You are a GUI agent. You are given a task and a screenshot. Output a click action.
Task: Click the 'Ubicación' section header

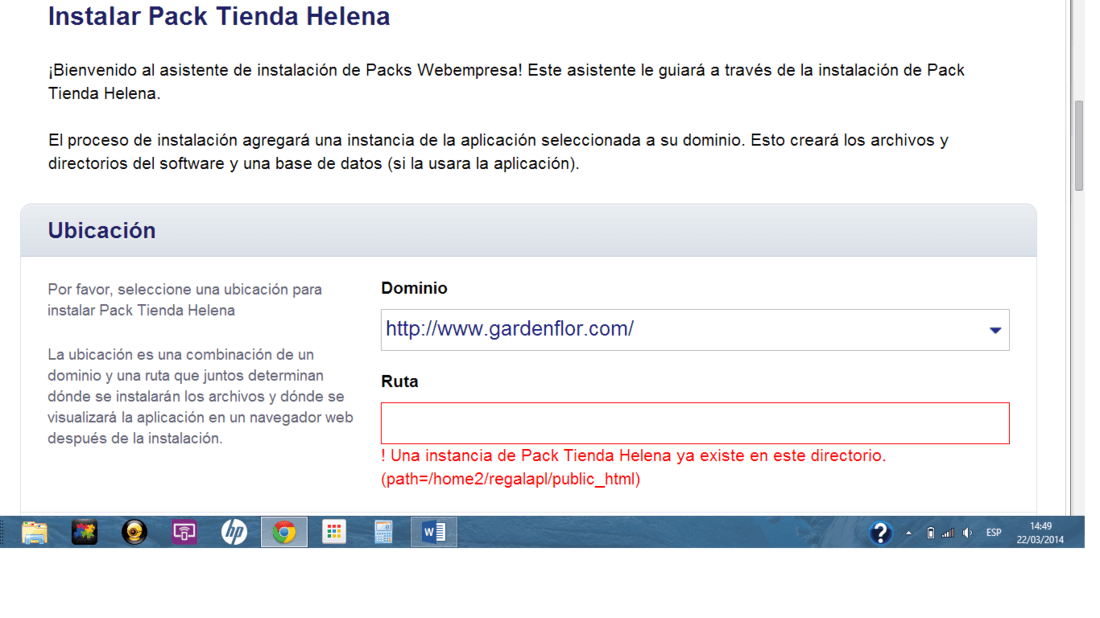pyautogui.click(x=102, y=231)
